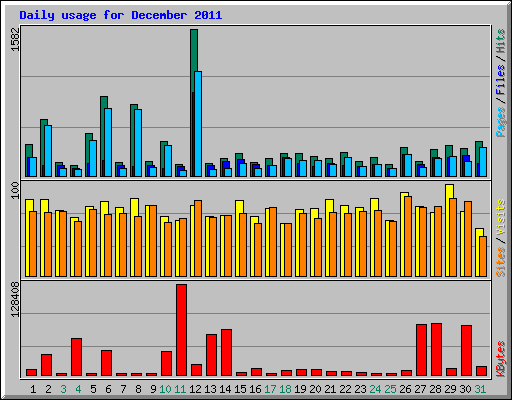This screenshot has height=400, width=512.
Task: Click day label 23 on the x-axis
Action: click(360, 389)
